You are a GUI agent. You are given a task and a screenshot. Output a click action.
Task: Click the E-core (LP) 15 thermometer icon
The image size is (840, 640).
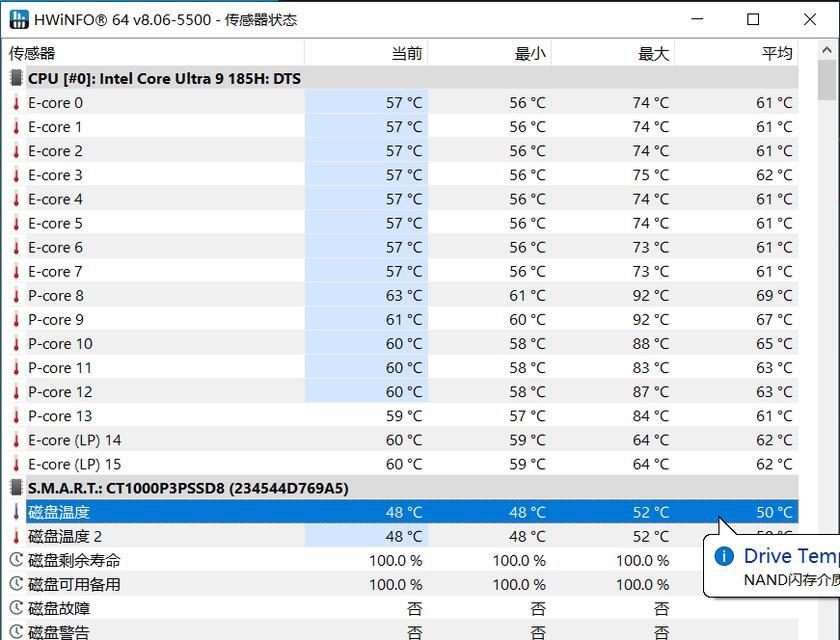pyautogui.click(x=16, y=464)
